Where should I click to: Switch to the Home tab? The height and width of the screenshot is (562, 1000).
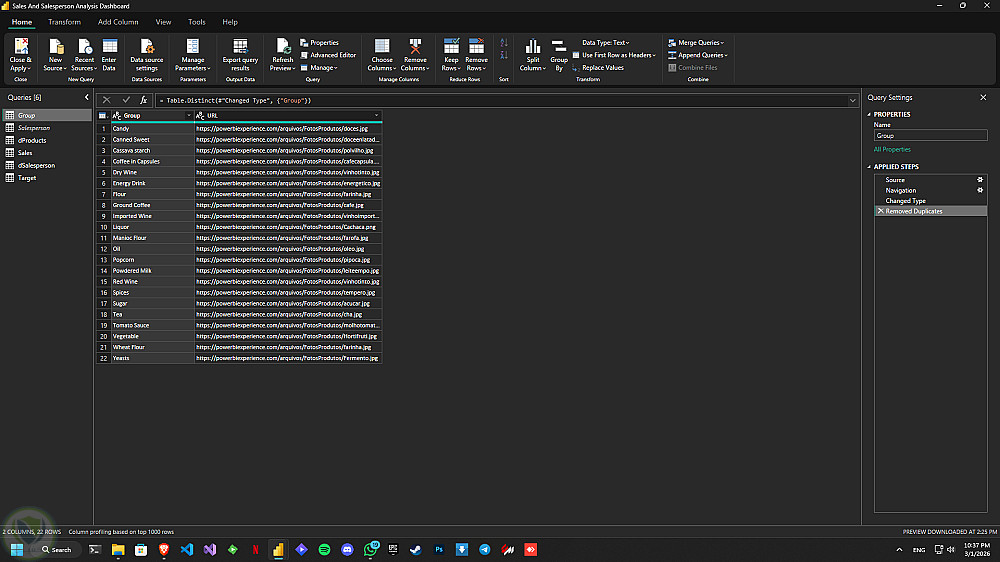(22, 22)
